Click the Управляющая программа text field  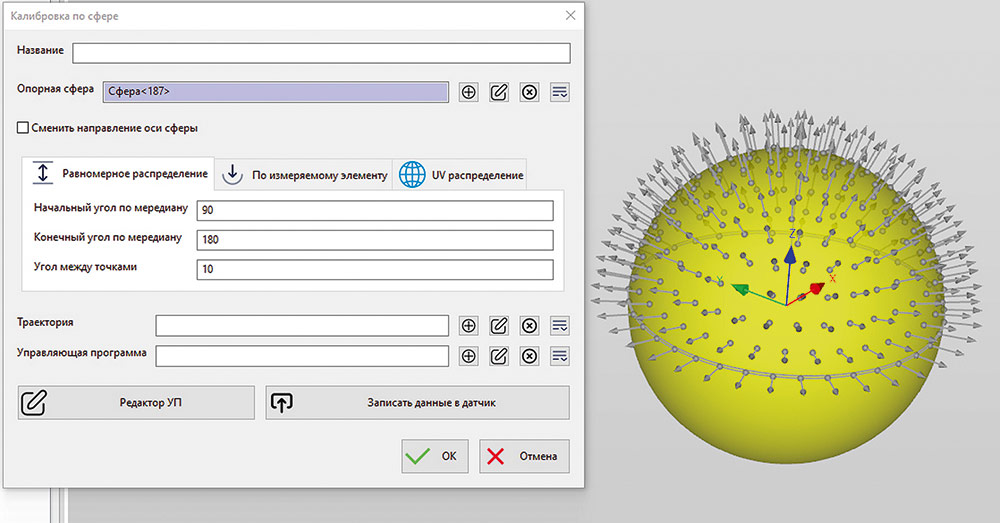(x=302, y=356)
